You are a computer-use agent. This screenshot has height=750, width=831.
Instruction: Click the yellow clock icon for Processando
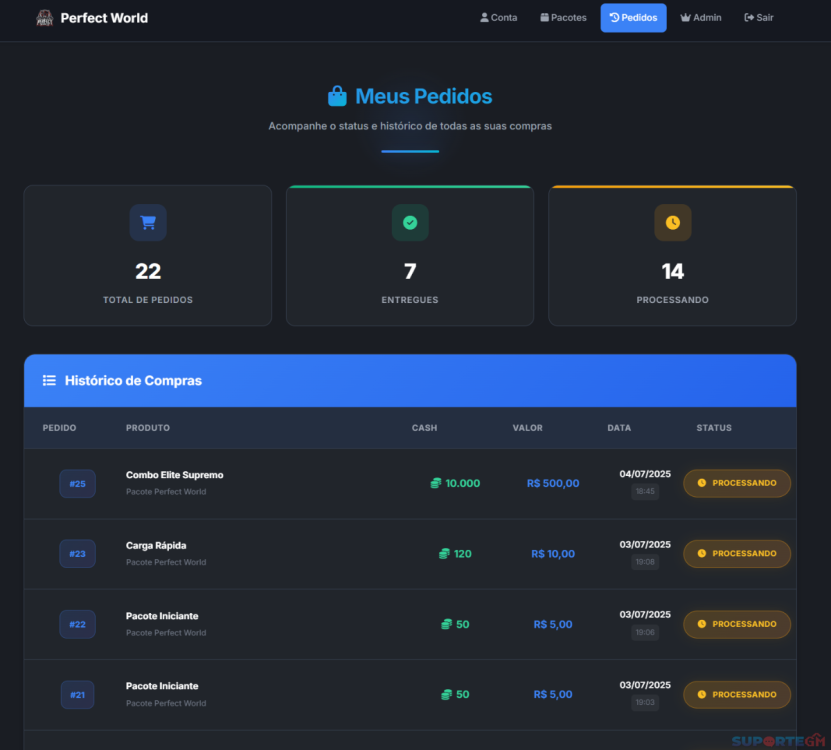coord(672,223)
